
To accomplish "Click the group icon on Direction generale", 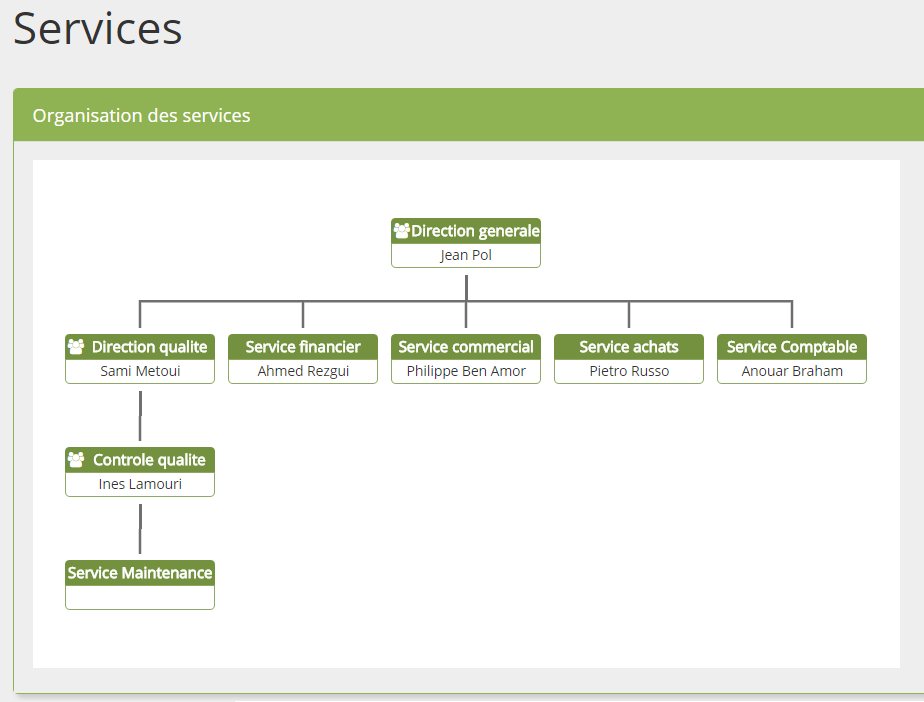I will coord(401,230).
